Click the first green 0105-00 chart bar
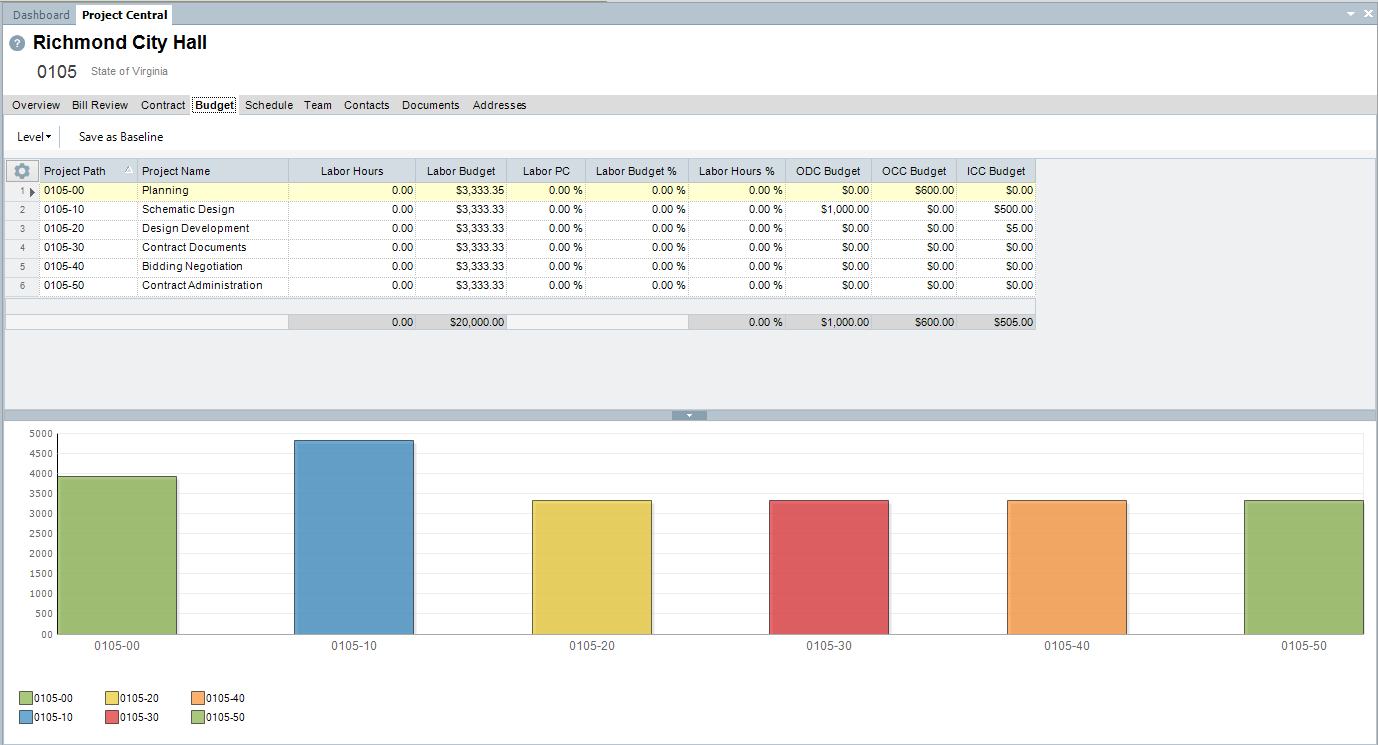Viewport: 1378px width, 745px height. click(117, 555)
